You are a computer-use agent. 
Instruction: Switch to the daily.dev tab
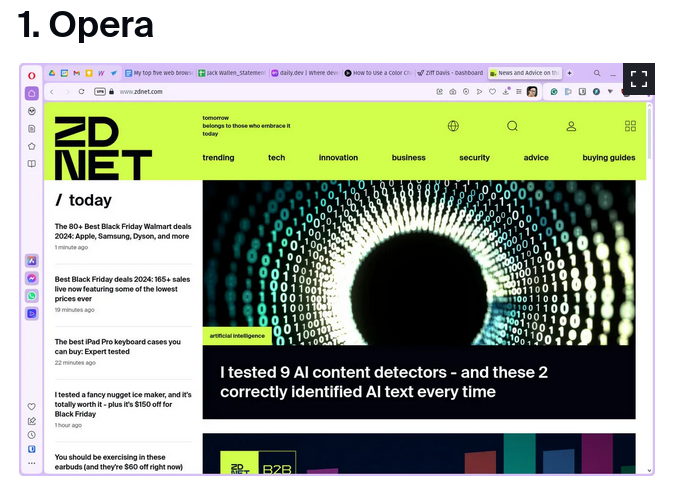point(305,73)
